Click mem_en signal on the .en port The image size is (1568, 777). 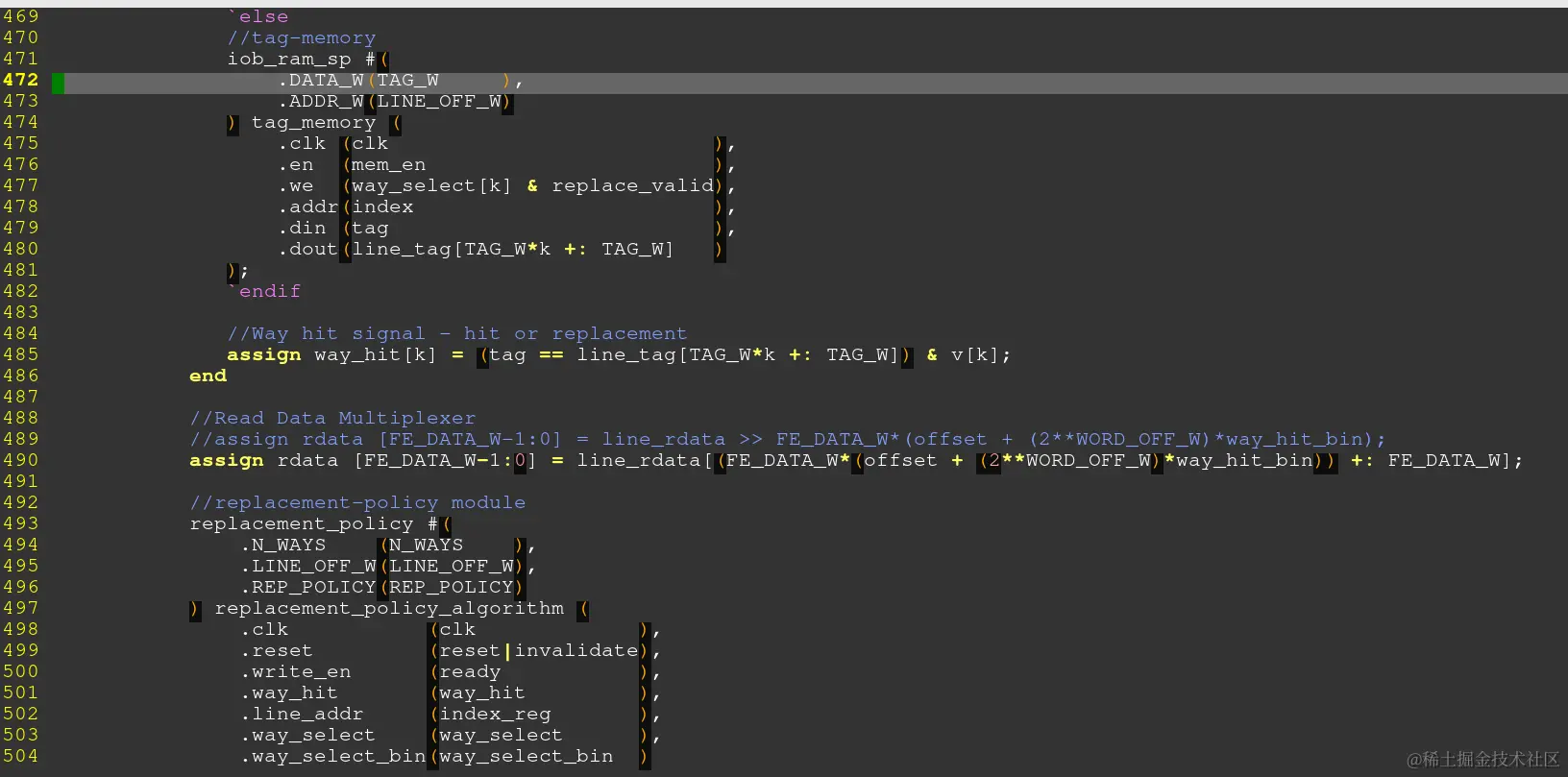[x=389, y=164]
